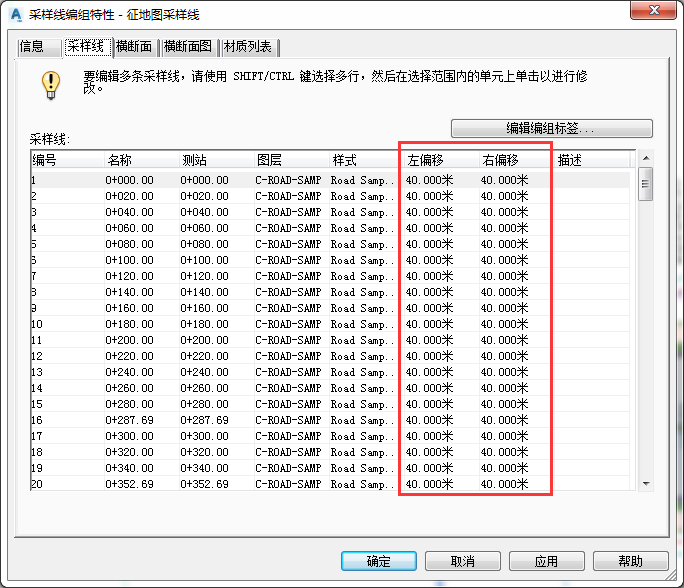Edit left offset 40.000米 in row 6

click(430, 260)
